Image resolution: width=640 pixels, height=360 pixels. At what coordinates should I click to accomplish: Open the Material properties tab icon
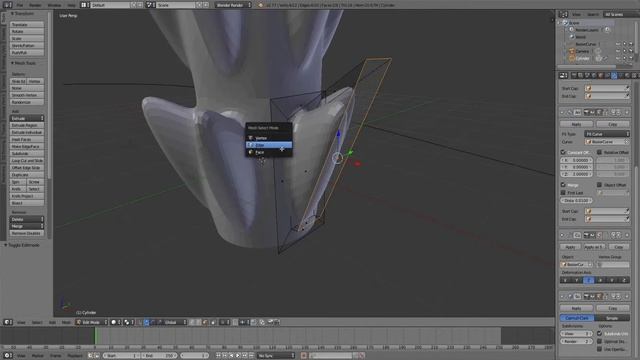click(x=628, y=75)
